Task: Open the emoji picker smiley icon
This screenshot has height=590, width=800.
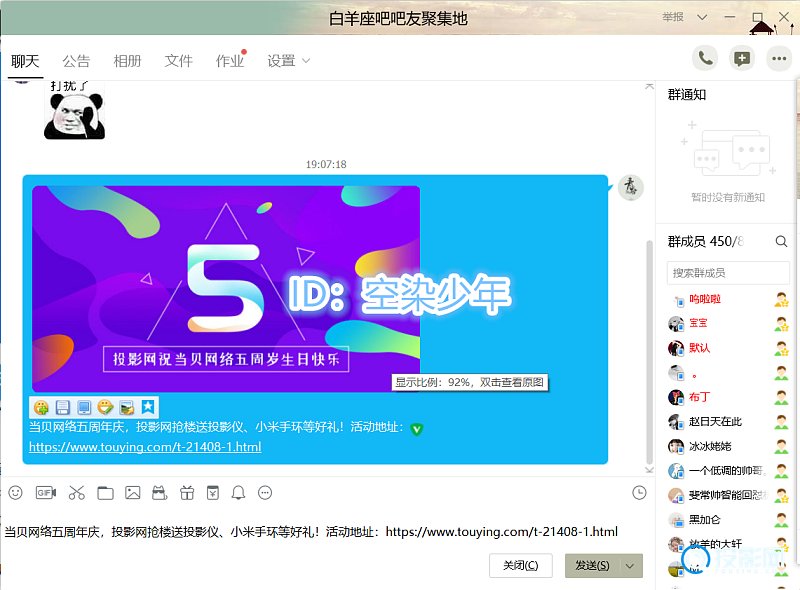Action: (16, 493)
